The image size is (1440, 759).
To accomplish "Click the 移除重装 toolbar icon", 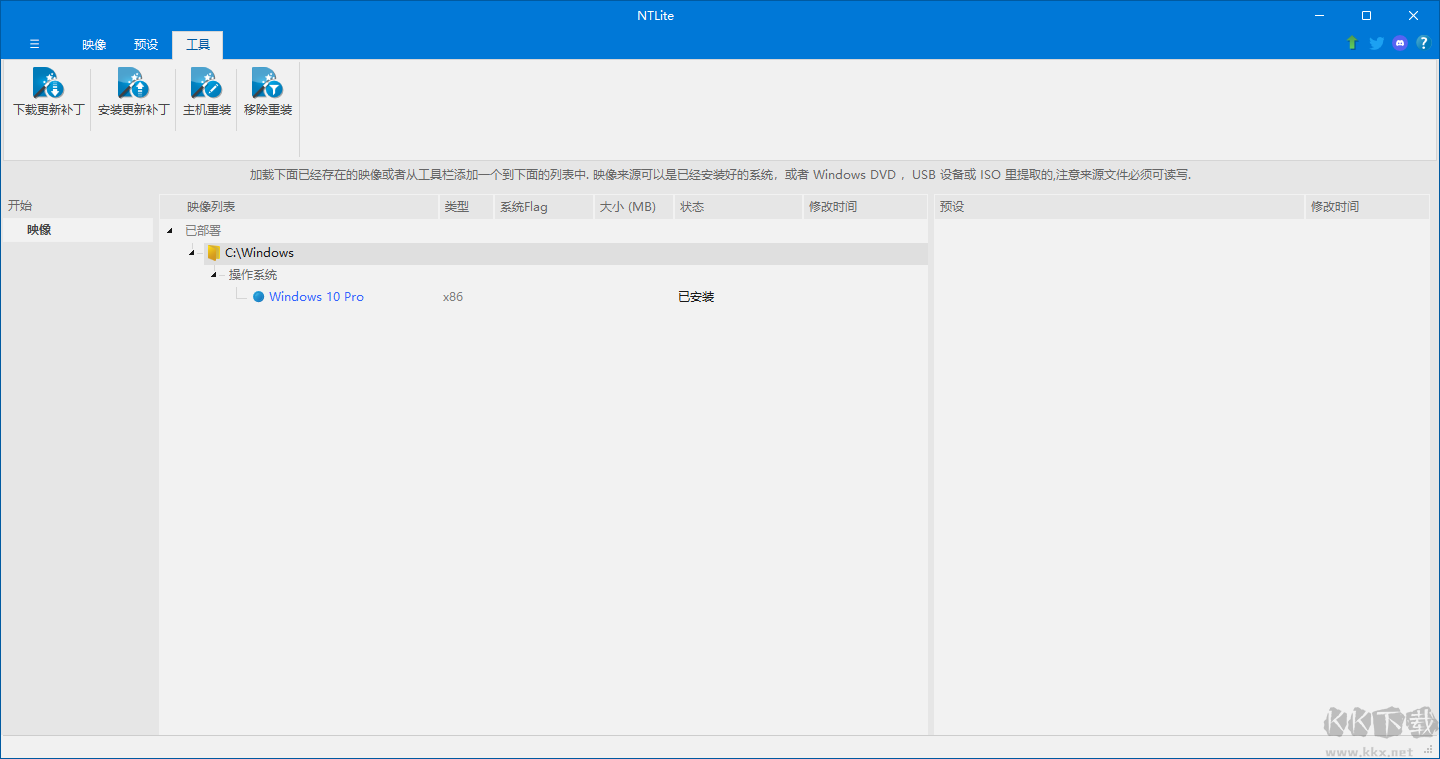I will pyautogui.click(x=267, y=83).
